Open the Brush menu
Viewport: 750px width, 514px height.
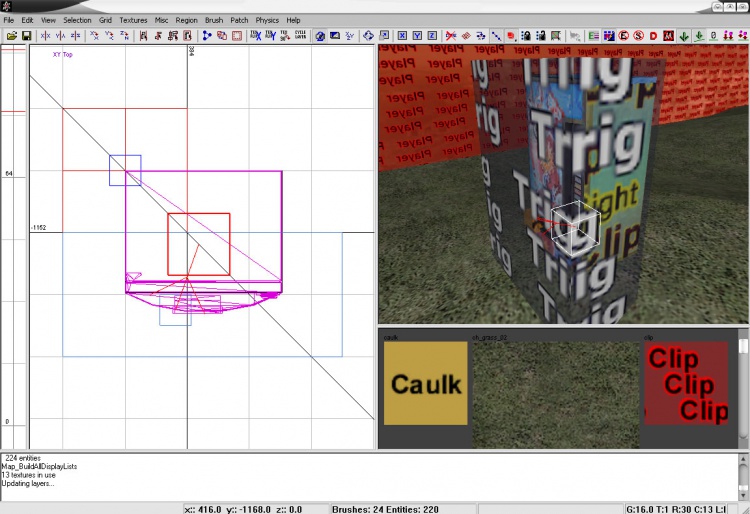(x=214, y=20)
